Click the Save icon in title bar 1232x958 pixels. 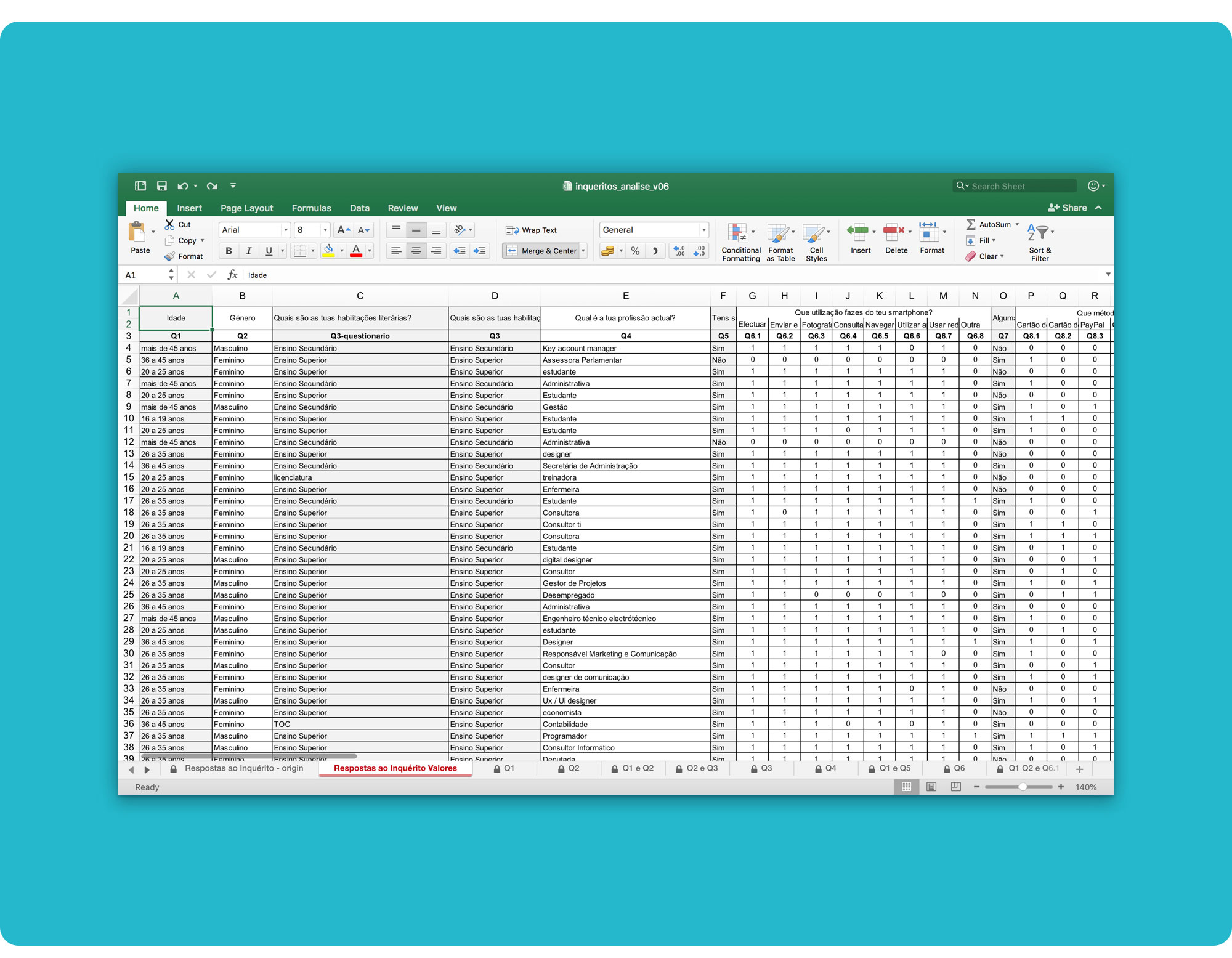(161, 186)
